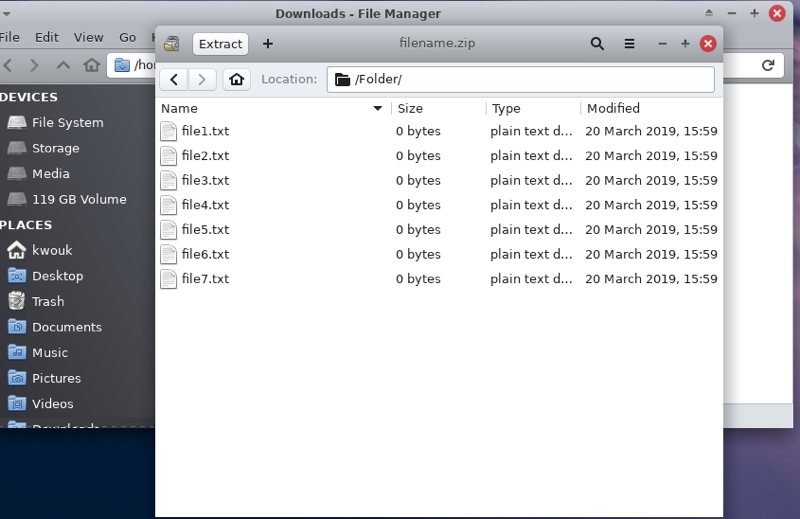Go to archive home folder icon
The width and height of the screenshot is (800, 519).
pyautogui.click(x=236, y=79)
